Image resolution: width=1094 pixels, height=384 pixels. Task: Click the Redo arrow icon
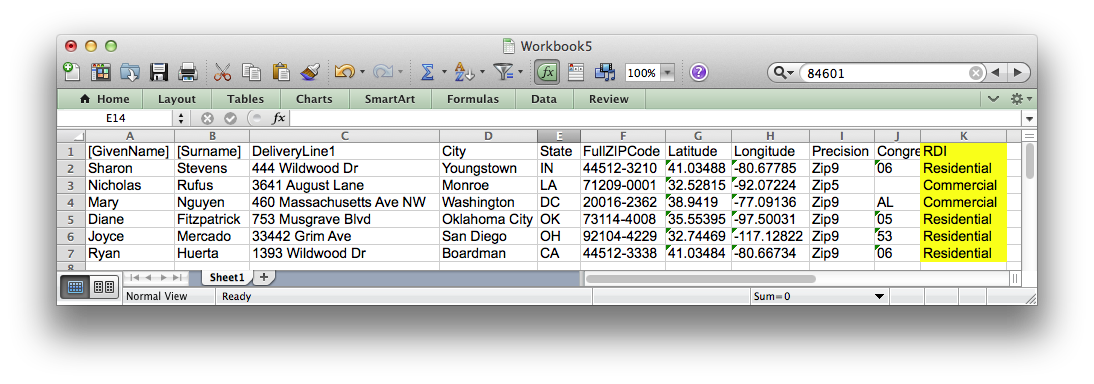point(382,72)
